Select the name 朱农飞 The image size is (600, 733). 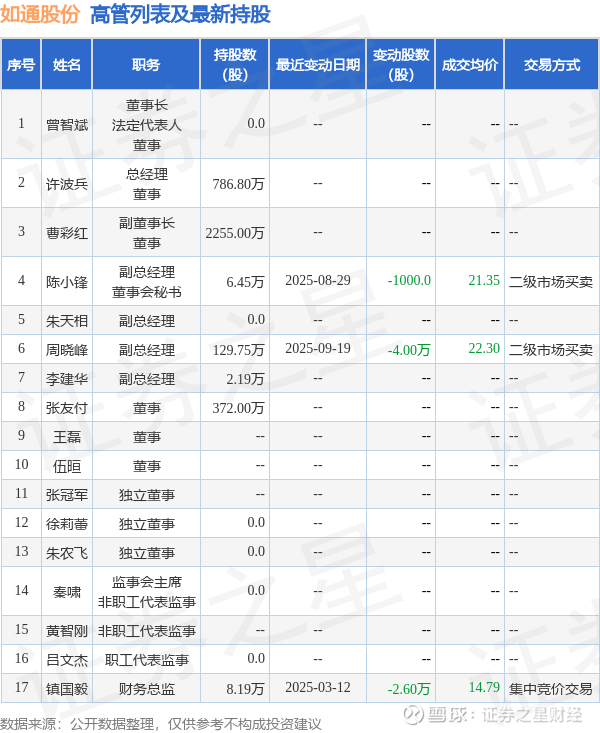point(67,553)
